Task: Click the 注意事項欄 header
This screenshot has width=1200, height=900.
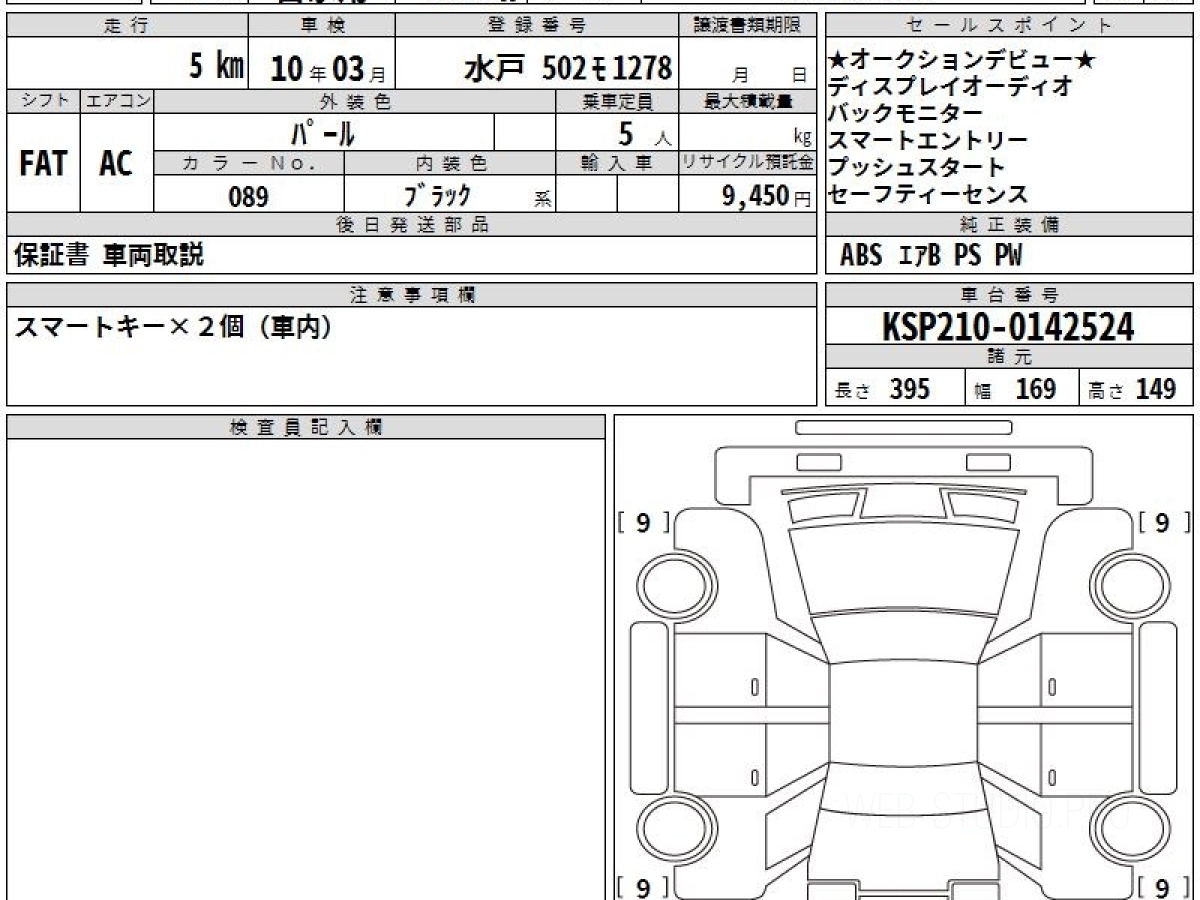Action: [x=411, y=295]
